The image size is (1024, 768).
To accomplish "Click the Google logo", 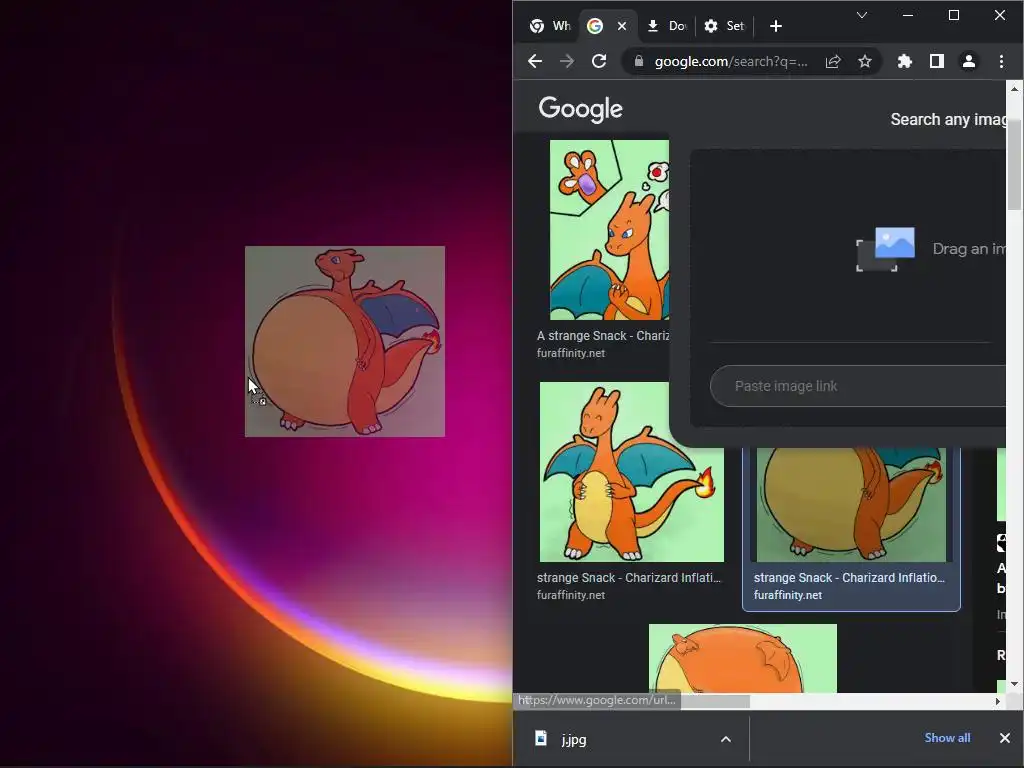I will click(x=580, y=109).
